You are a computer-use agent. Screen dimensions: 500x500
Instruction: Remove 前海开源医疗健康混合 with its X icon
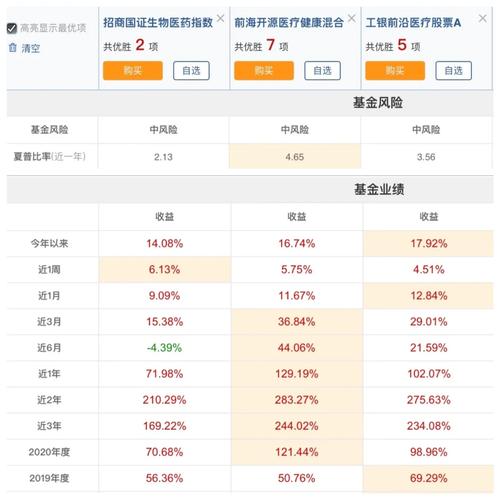pos(351,18)
